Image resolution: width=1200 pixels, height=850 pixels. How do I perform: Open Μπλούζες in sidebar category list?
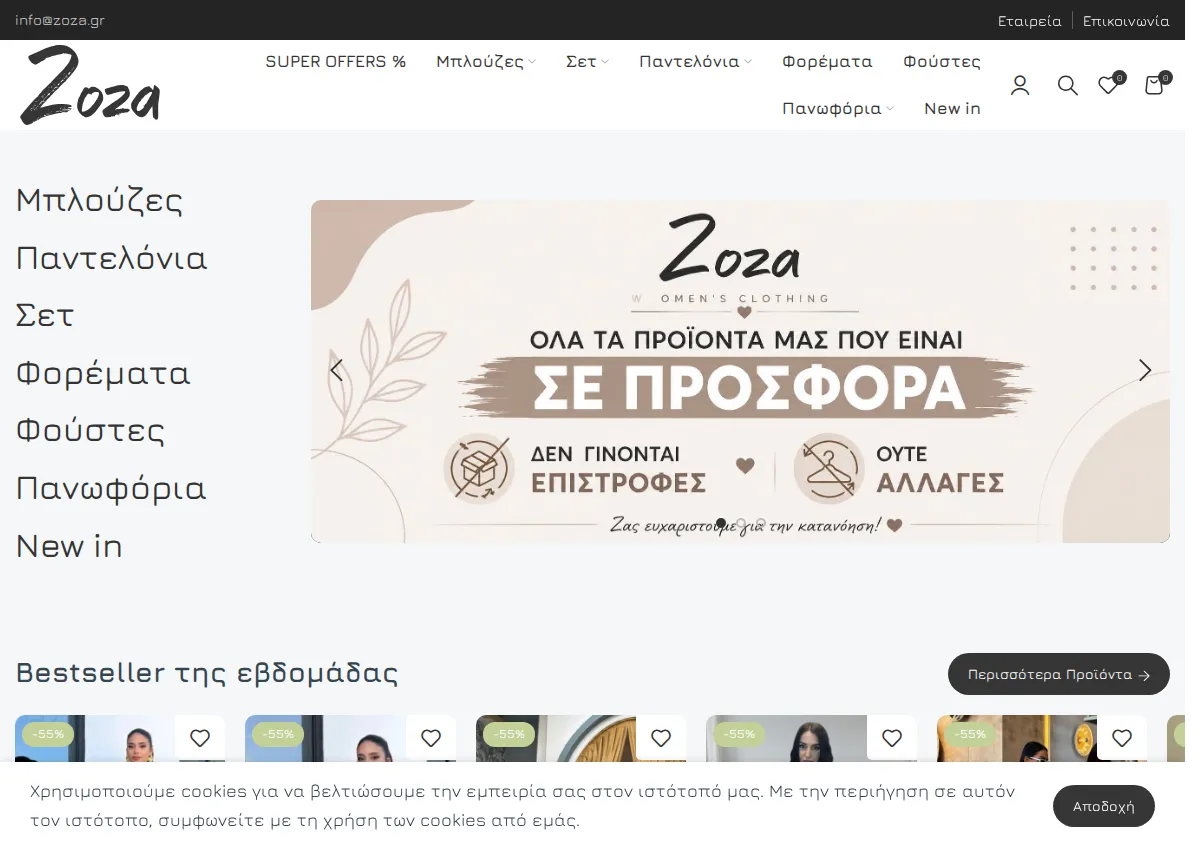[99, 200]
